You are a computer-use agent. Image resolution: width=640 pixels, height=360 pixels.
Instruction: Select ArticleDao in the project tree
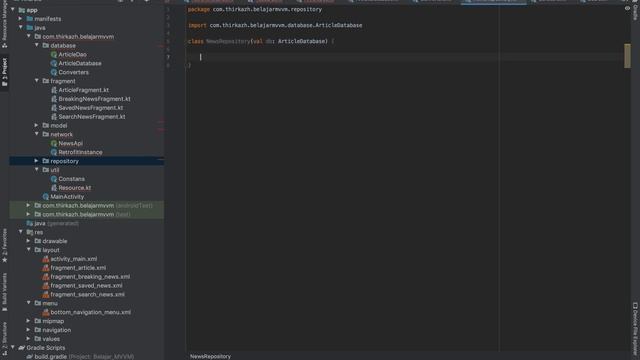(72, 55)
